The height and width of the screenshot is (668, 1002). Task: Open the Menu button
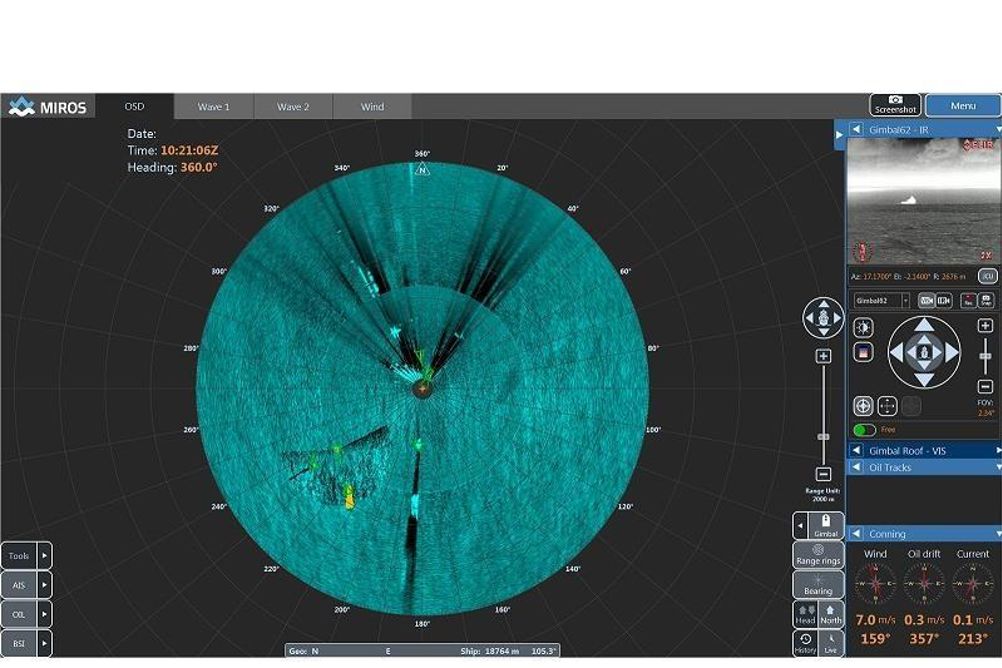click(962, 105)
